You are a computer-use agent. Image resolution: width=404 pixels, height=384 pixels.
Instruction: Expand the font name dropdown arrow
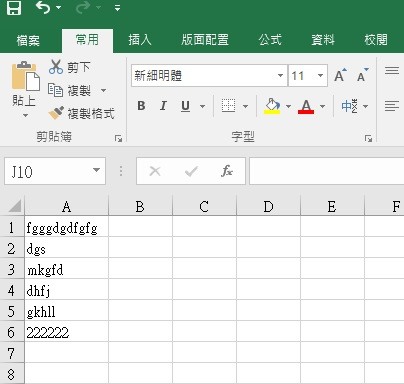click(x=280, y=76)
